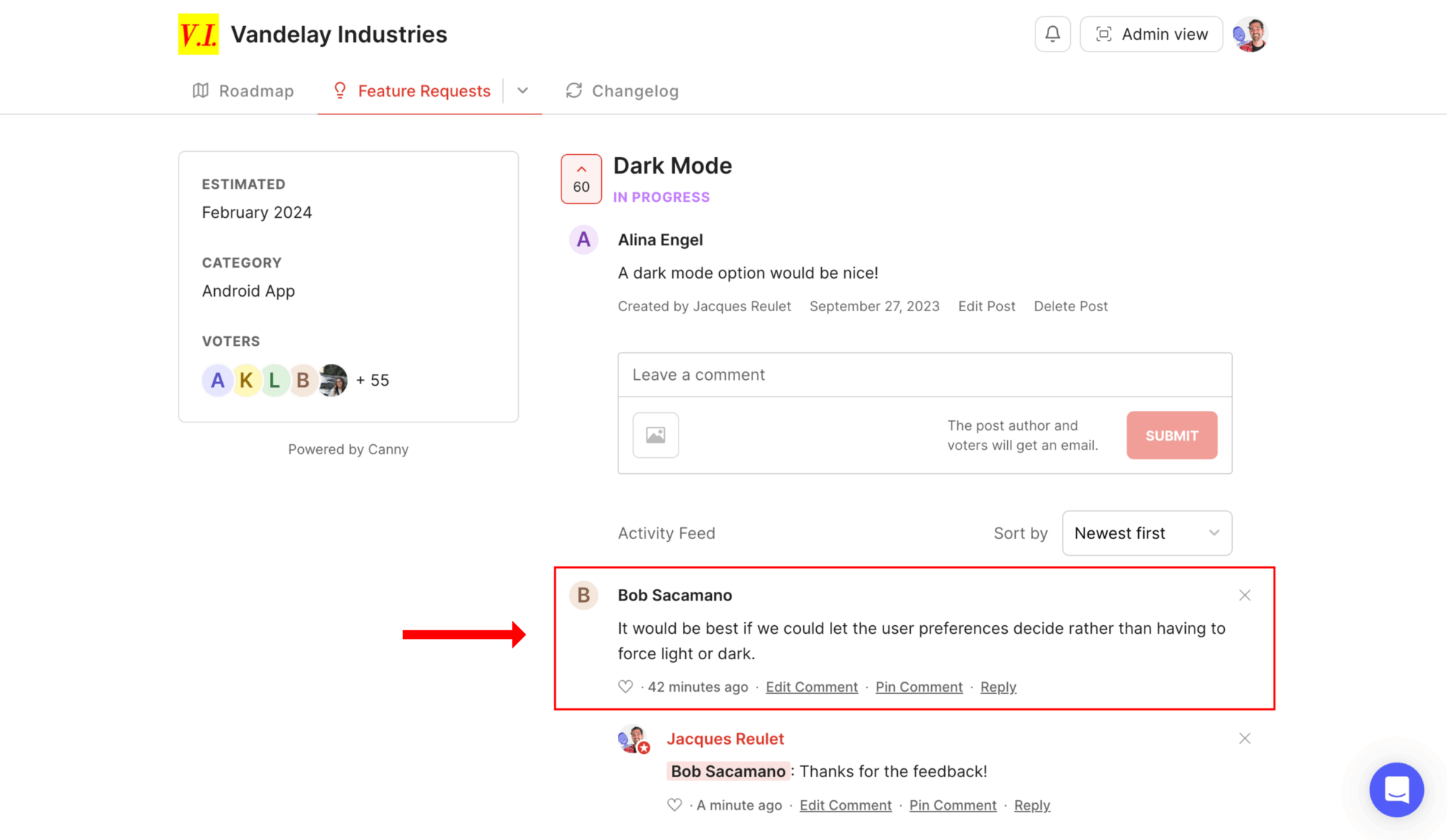
Task: Open the Sort by Newest first dropdown
Action: [1147, 533]
